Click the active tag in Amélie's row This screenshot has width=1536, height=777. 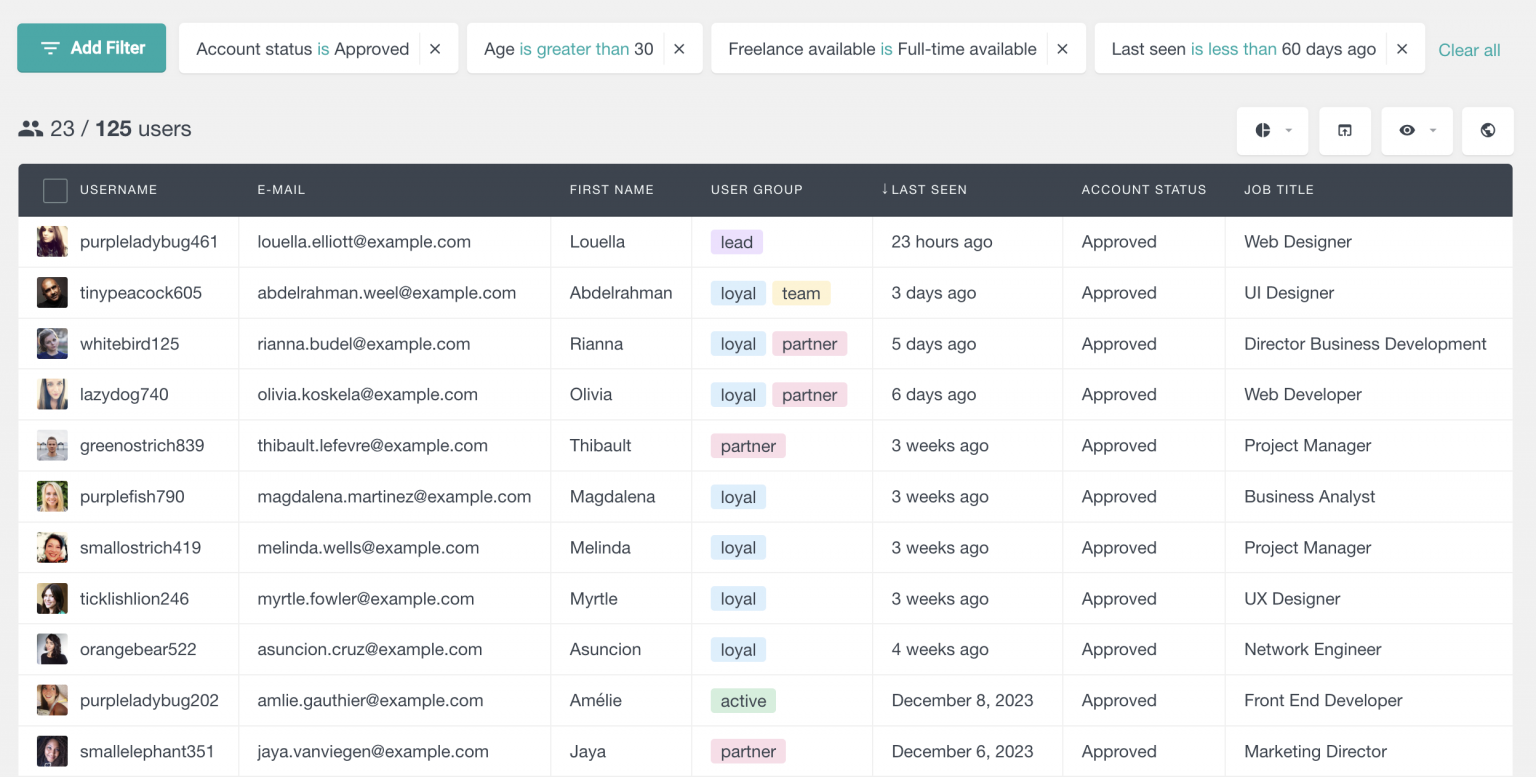[743, 701]
